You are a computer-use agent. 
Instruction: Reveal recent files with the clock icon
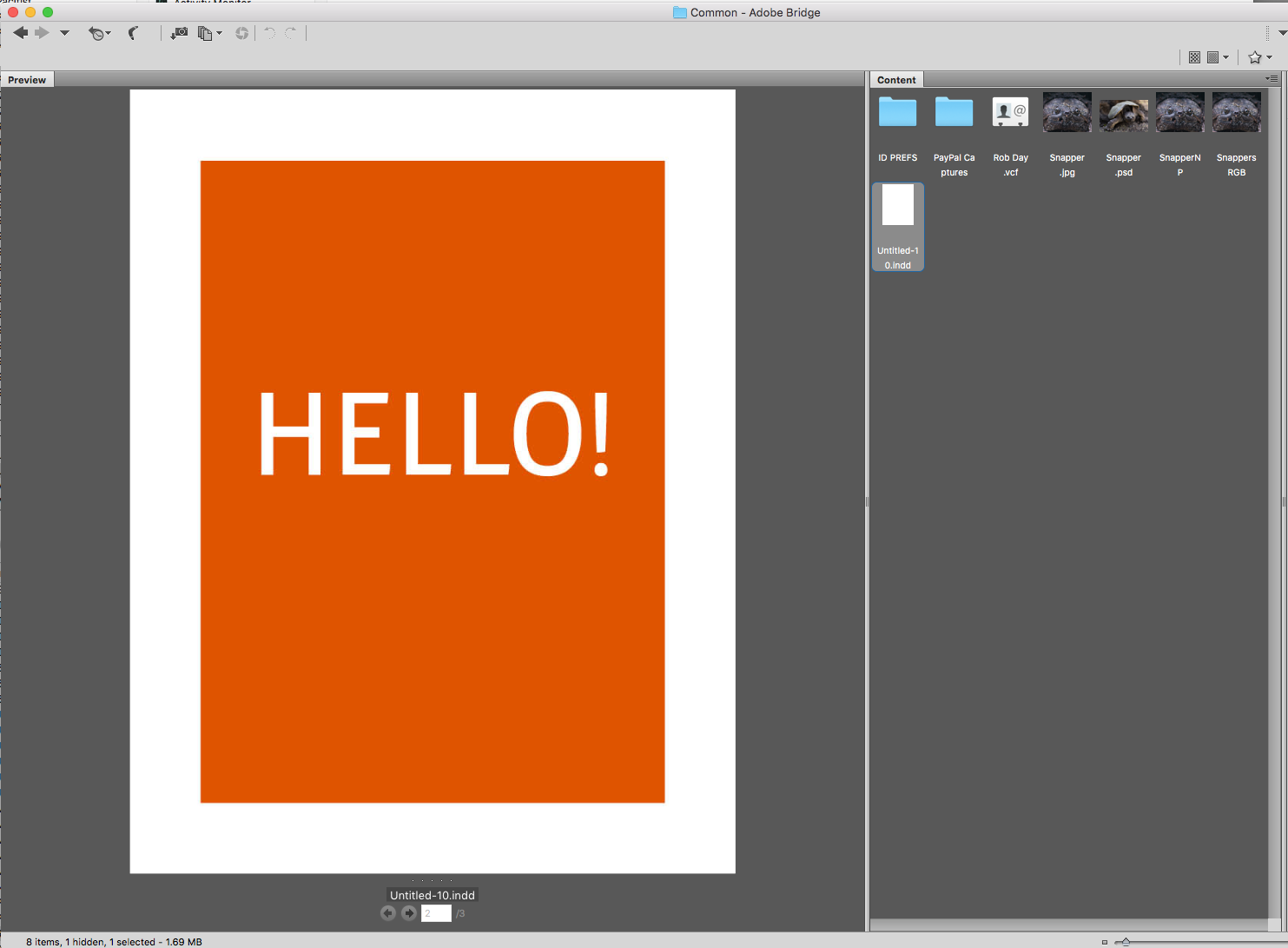click(x=97, y=33)
